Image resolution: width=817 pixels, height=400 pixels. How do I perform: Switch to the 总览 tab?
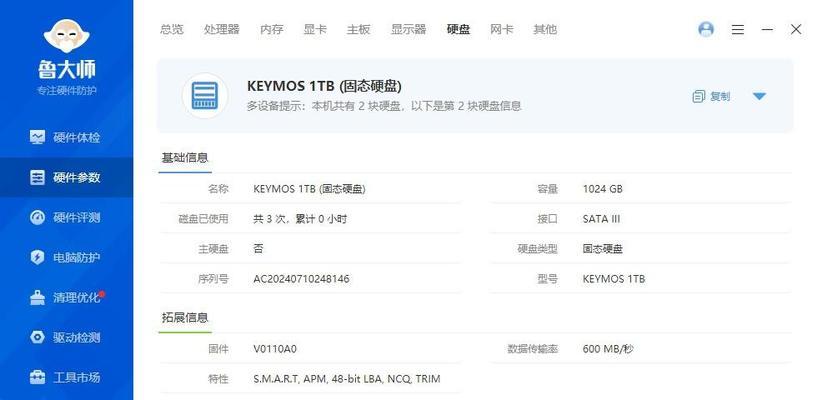(x=172, y=30)
